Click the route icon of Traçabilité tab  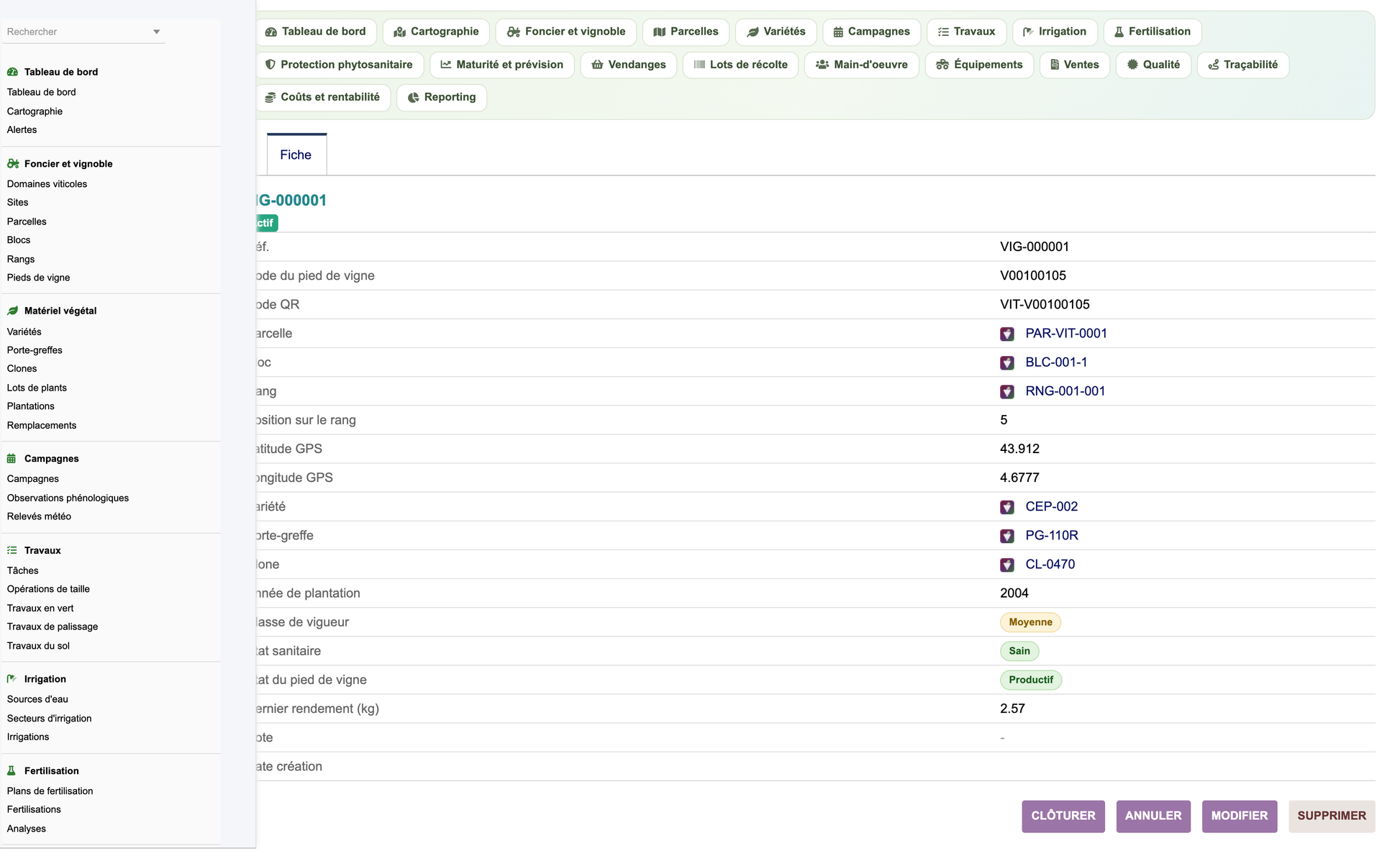(x=1214, y=65)
